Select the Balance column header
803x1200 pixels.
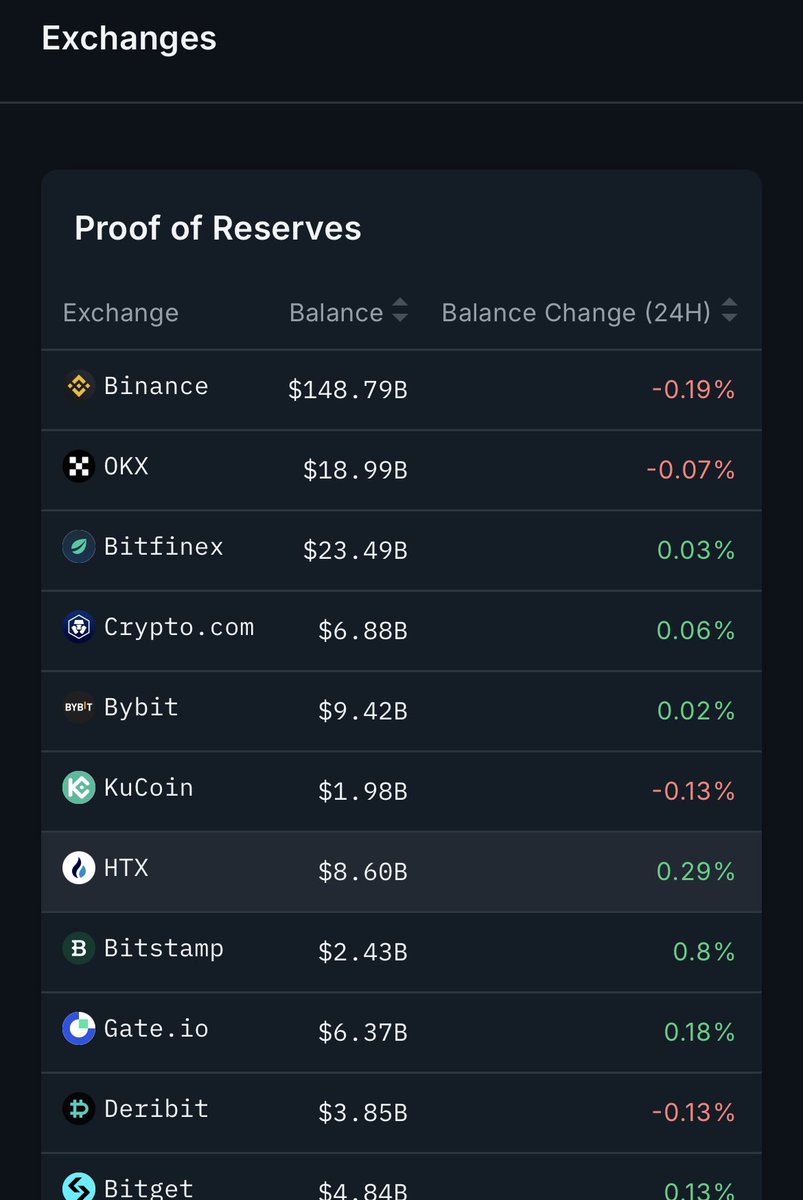pyautogui.click(x=336, y=313)
